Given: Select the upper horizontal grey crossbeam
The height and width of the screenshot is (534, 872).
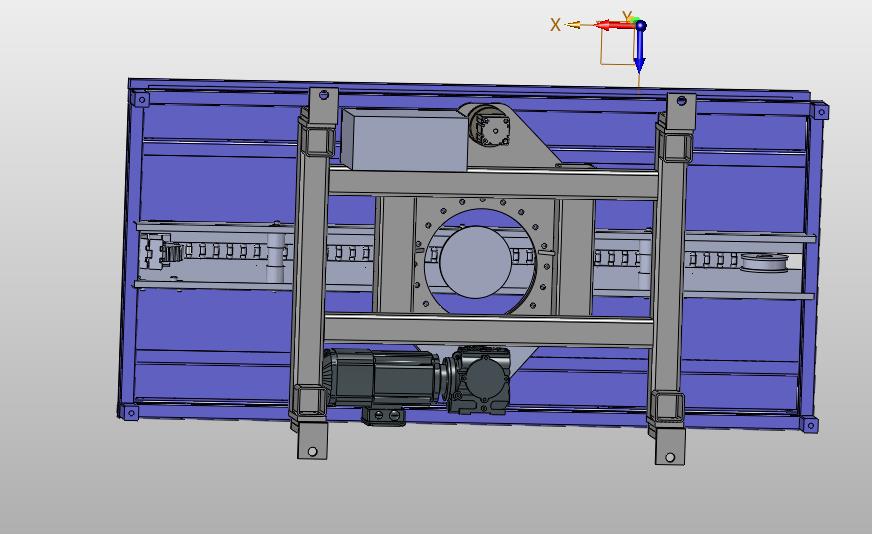Looking at the screenshot, I should (492, 184).
